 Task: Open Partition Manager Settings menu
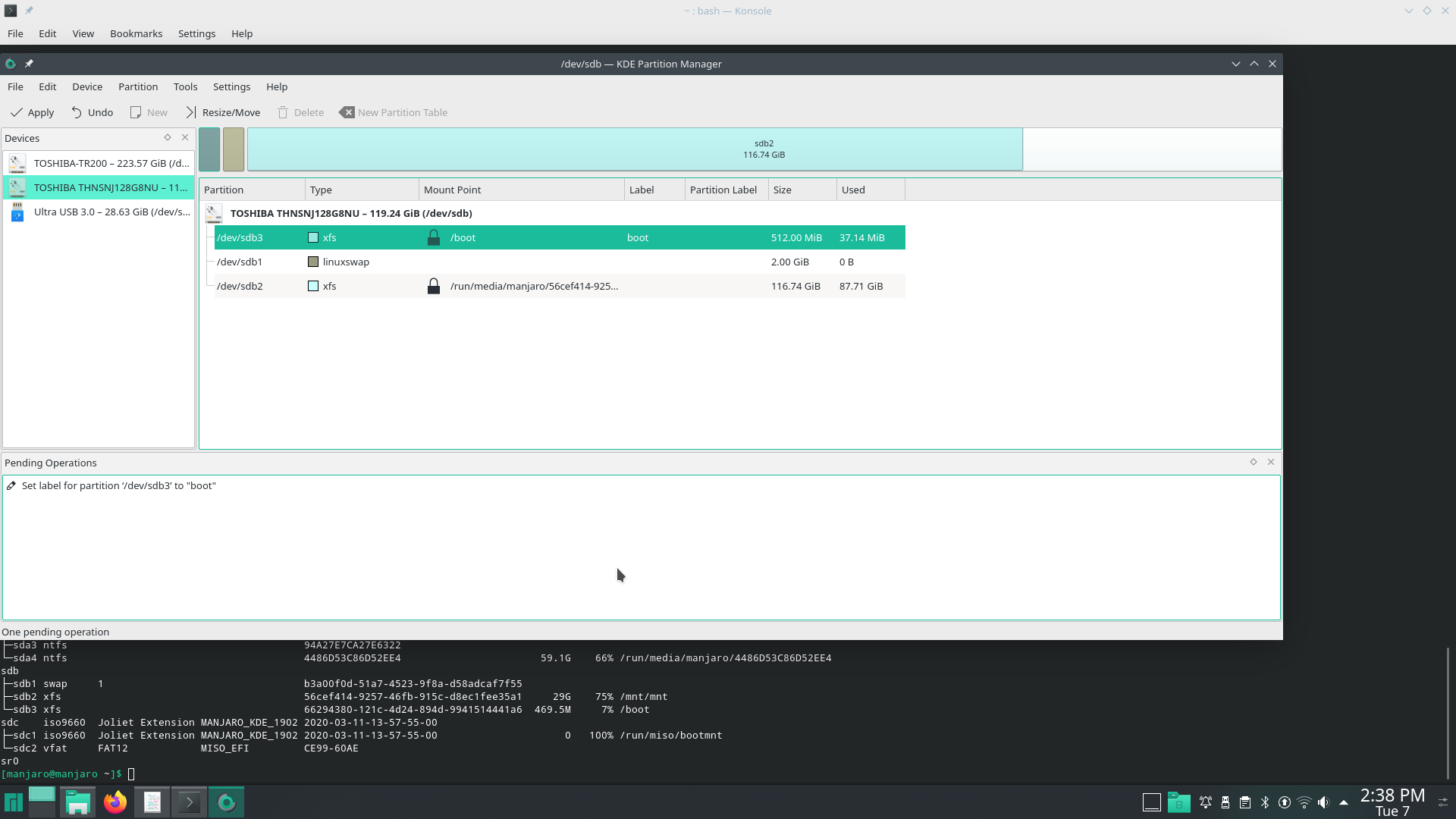click(231, 86)
